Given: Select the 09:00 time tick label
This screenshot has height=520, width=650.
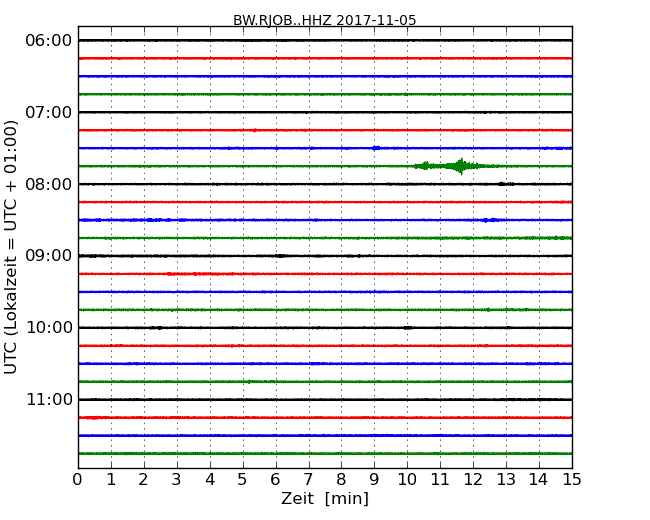Looking at the screenshot, I should pos(49,256).
